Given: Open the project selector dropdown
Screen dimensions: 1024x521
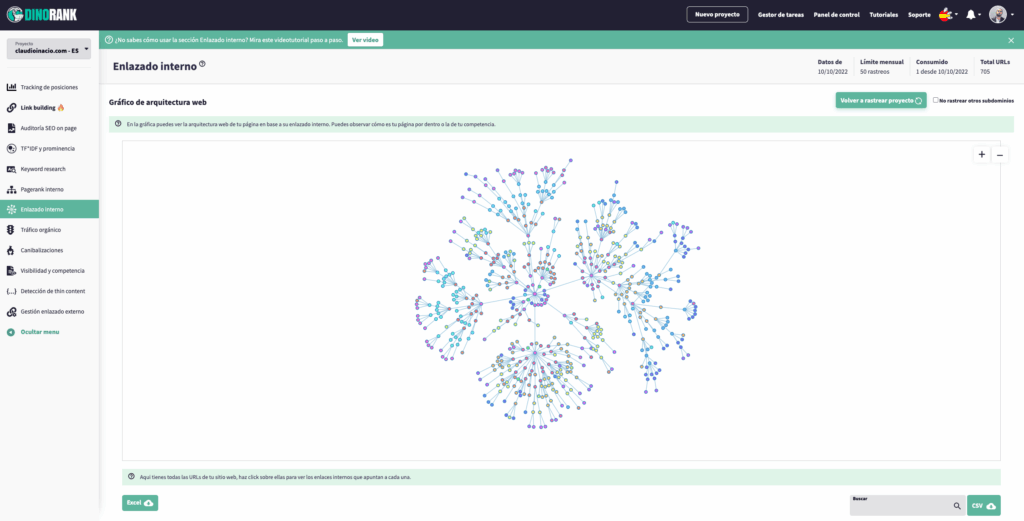Looking at the screenshot, I should point(49,49).
